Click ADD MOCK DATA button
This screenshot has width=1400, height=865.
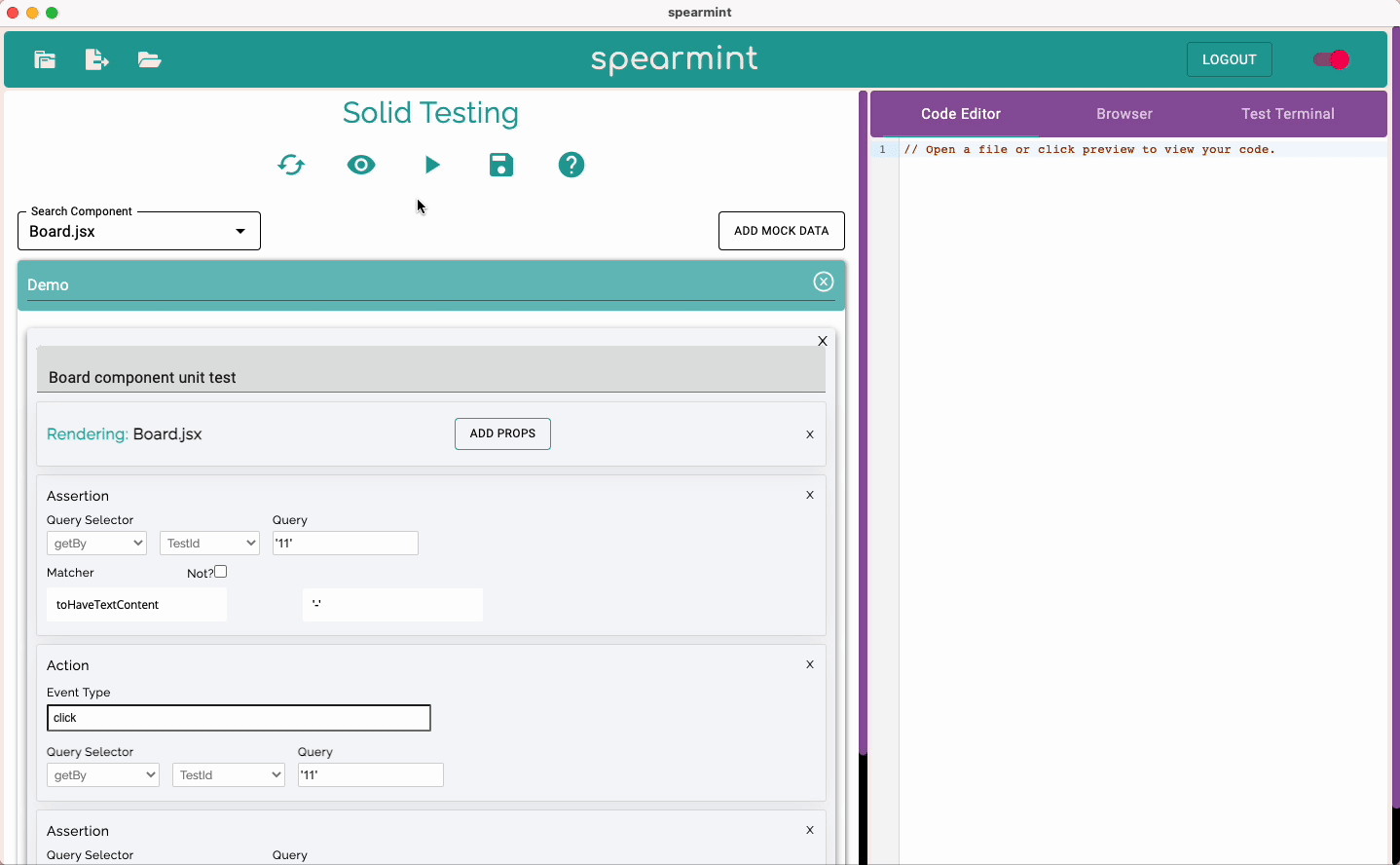[x=781, y=231]
